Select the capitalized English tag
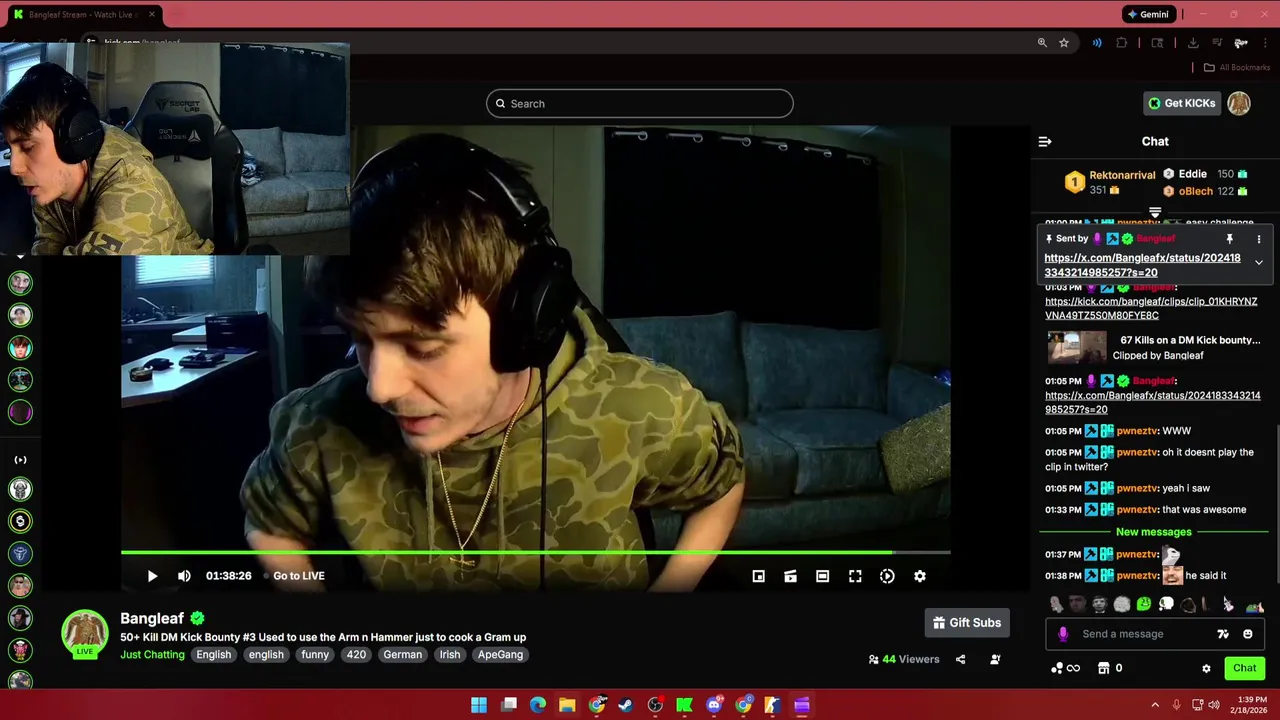Image resolution: width=1280 pixels, height=720 pixels. (x=214, y=655)
